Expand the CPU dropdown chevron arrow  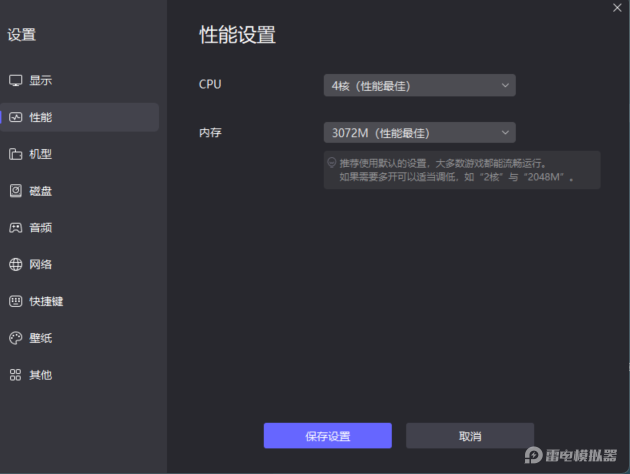(x=505, y=85)
